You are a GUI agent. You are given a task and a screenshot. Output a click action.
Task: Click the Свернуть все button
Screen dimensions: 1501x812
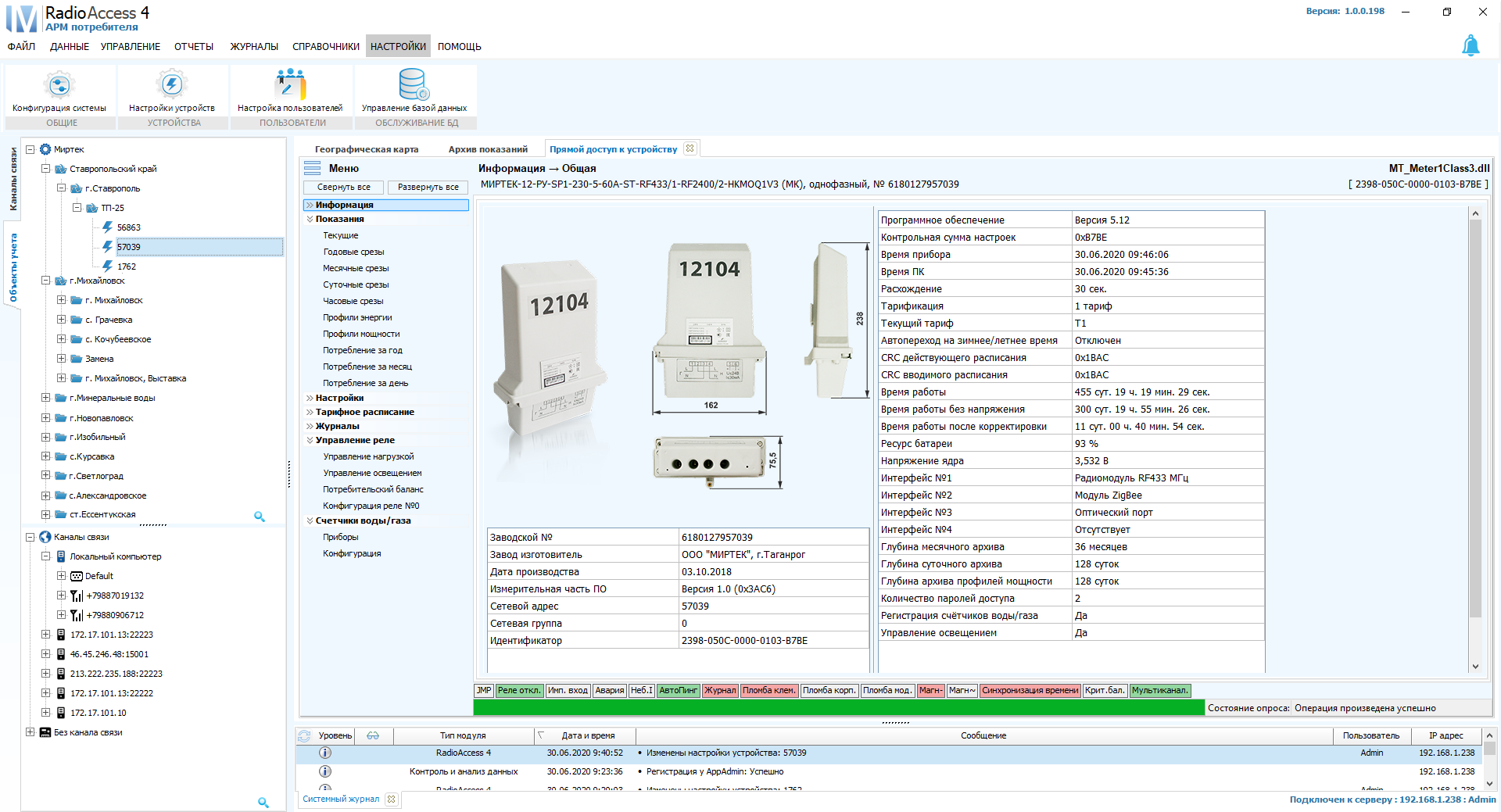pos(344,187)
